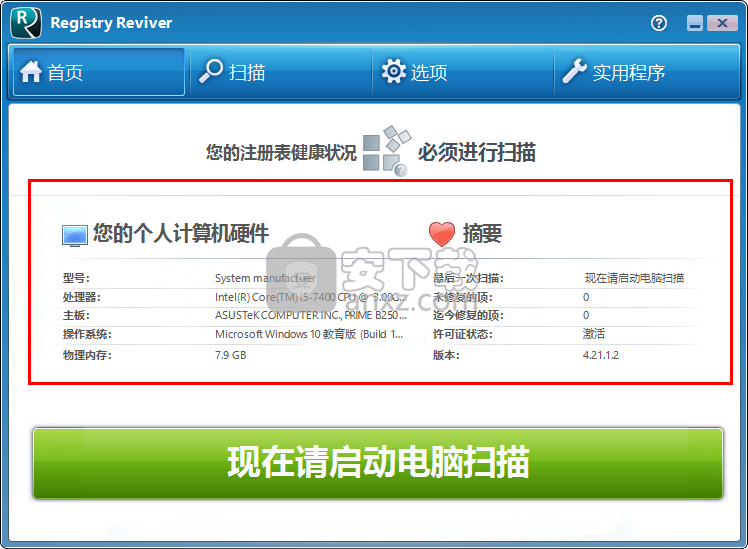Click the computer monitor hardware icon

[x=75, y=236]
